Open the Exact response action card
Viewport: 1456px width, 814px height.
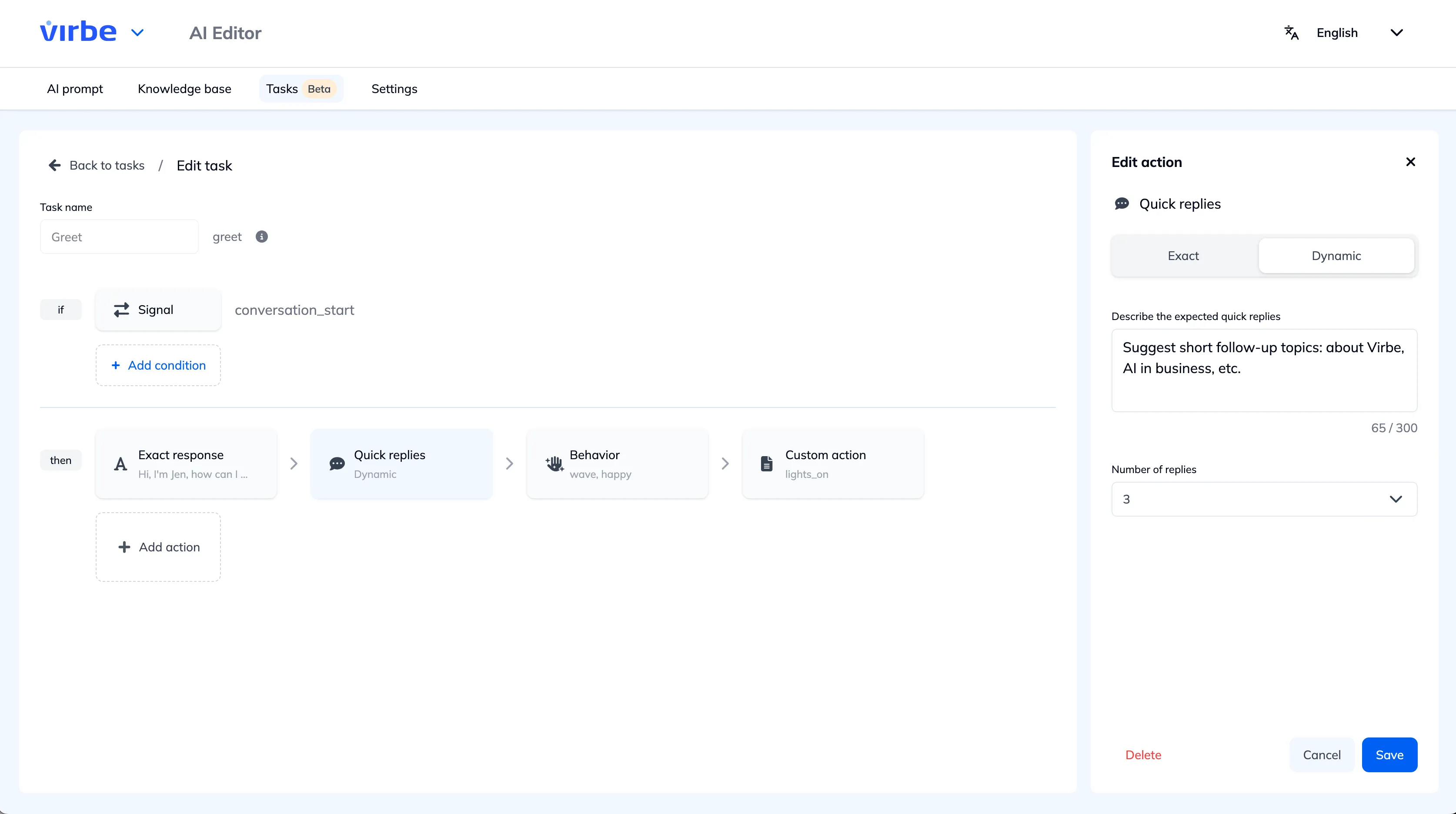point(187,464)
